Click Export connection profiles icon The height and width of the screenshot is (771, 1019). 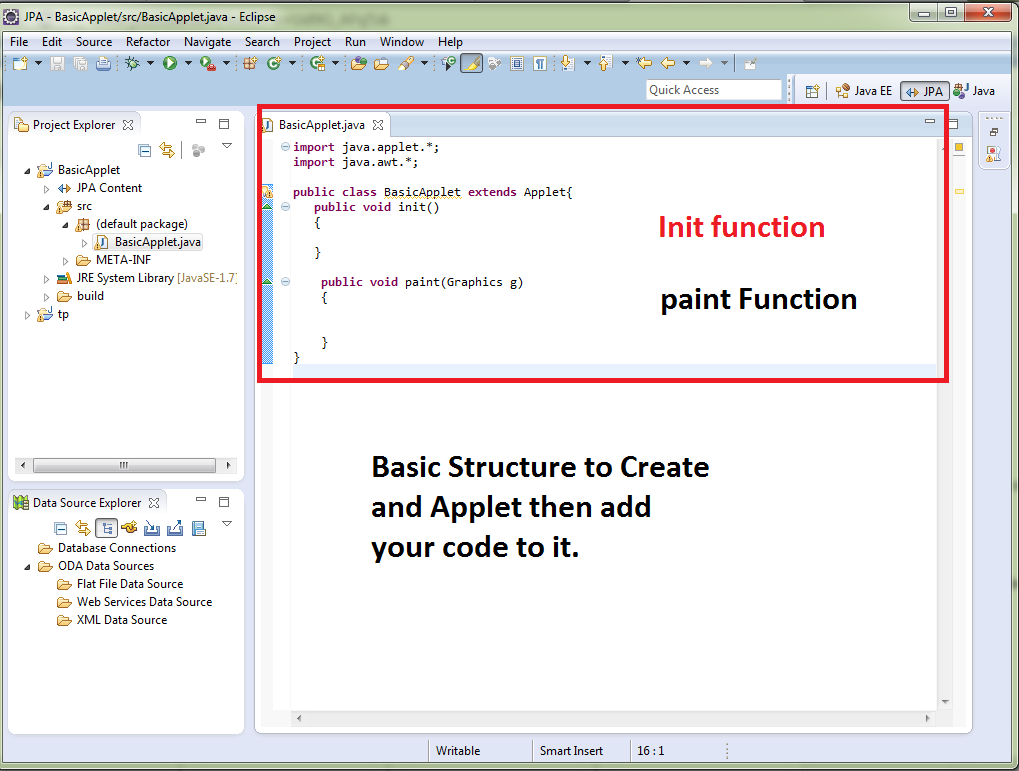pos(175,528)
